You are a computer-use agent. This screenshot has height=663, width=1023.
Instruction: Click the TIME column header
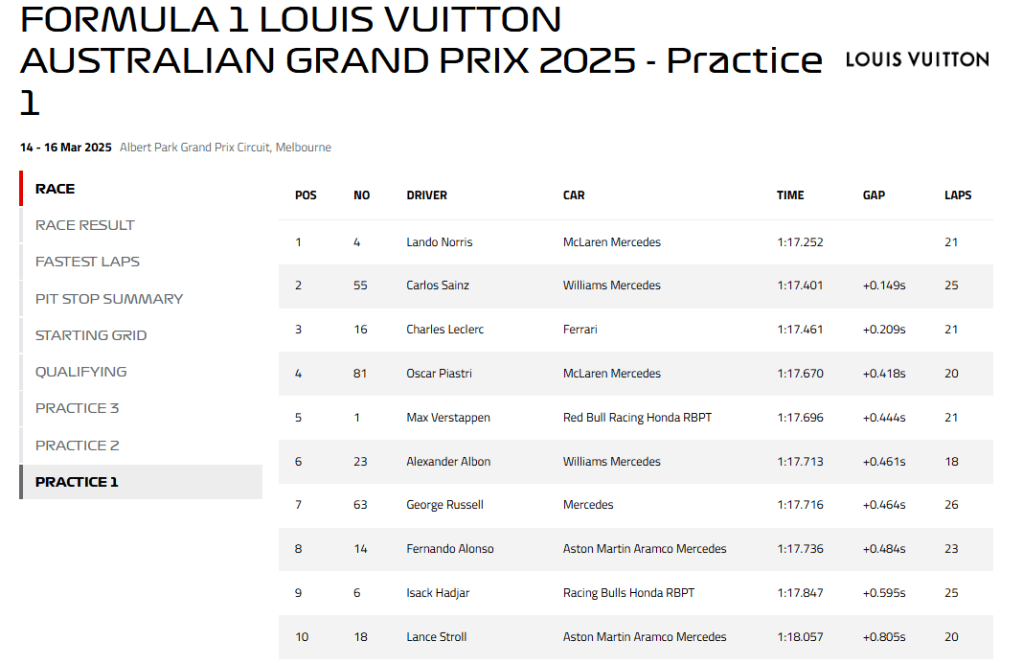point(790,196)
